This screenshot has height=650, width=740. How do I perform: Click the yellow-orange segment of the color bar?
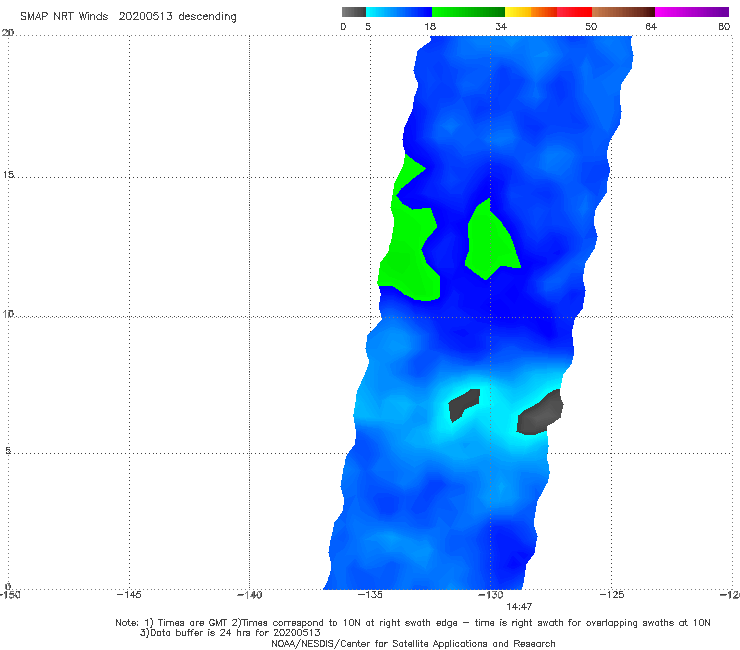pyautogui.click(x=531, y=12)
